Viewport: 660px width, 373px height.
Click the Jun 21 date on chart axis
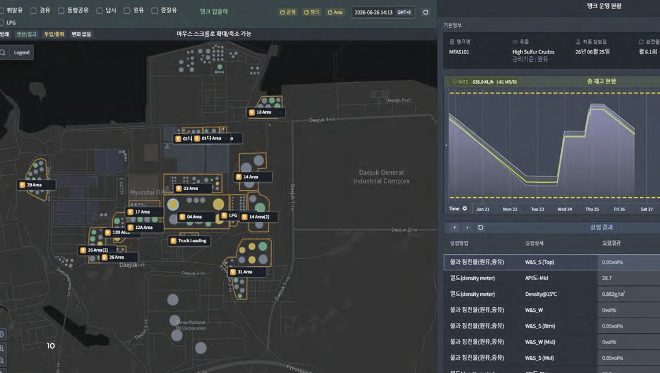(x=483, y=209)
